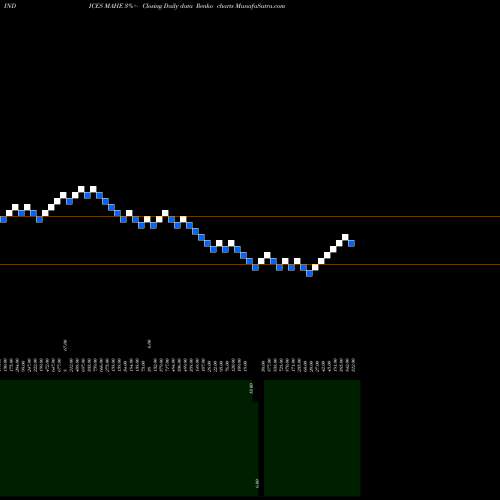Click the large left green volume block

(129, 438)
